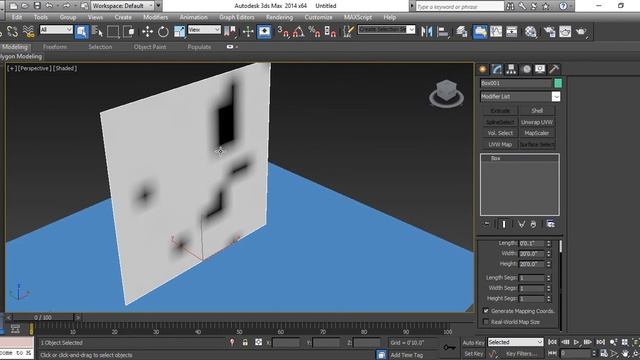
Task: Click the Mirror tool icon
Action: click(427, 32)
